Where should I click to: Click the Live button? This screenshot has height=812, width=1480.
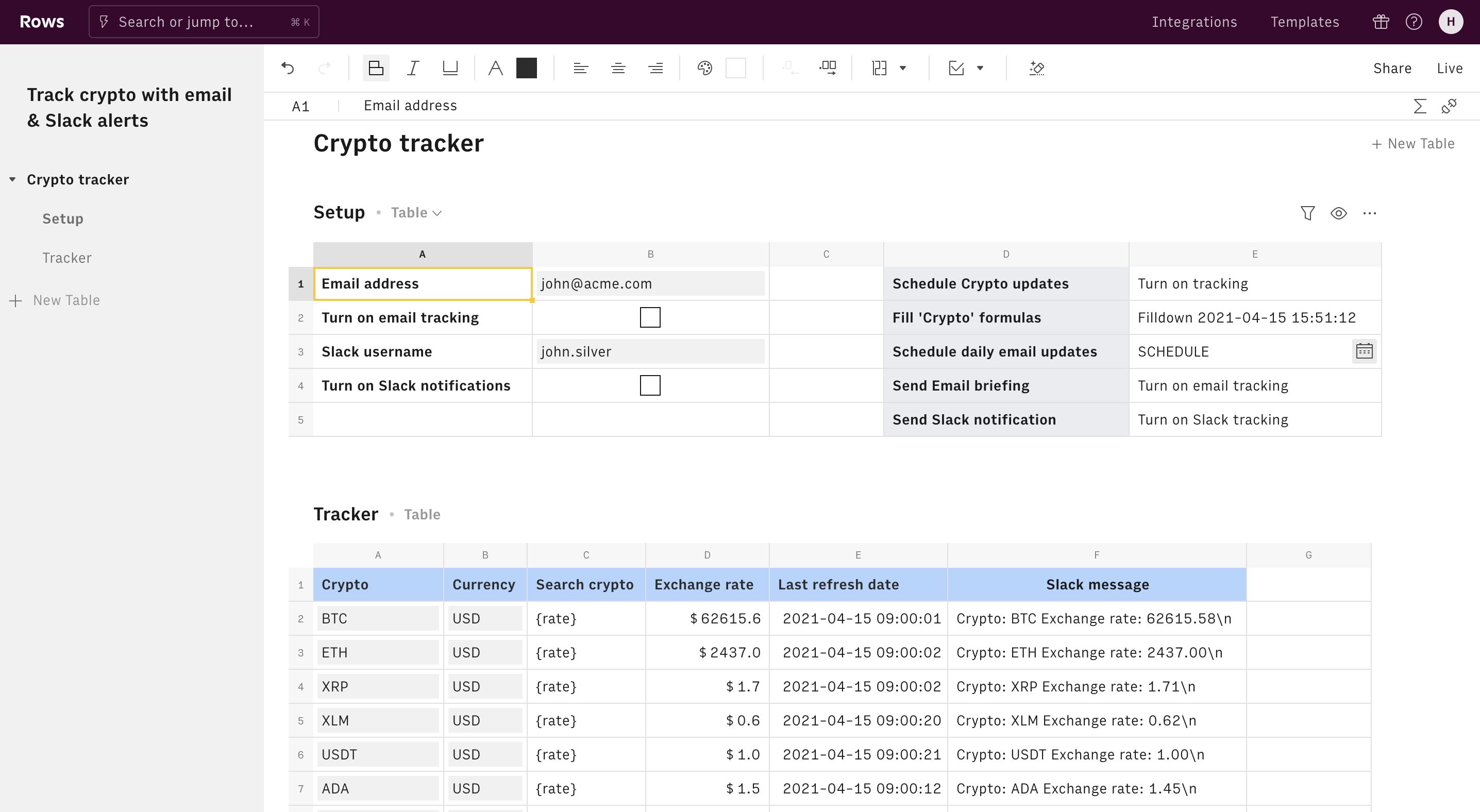(1450, 69)
